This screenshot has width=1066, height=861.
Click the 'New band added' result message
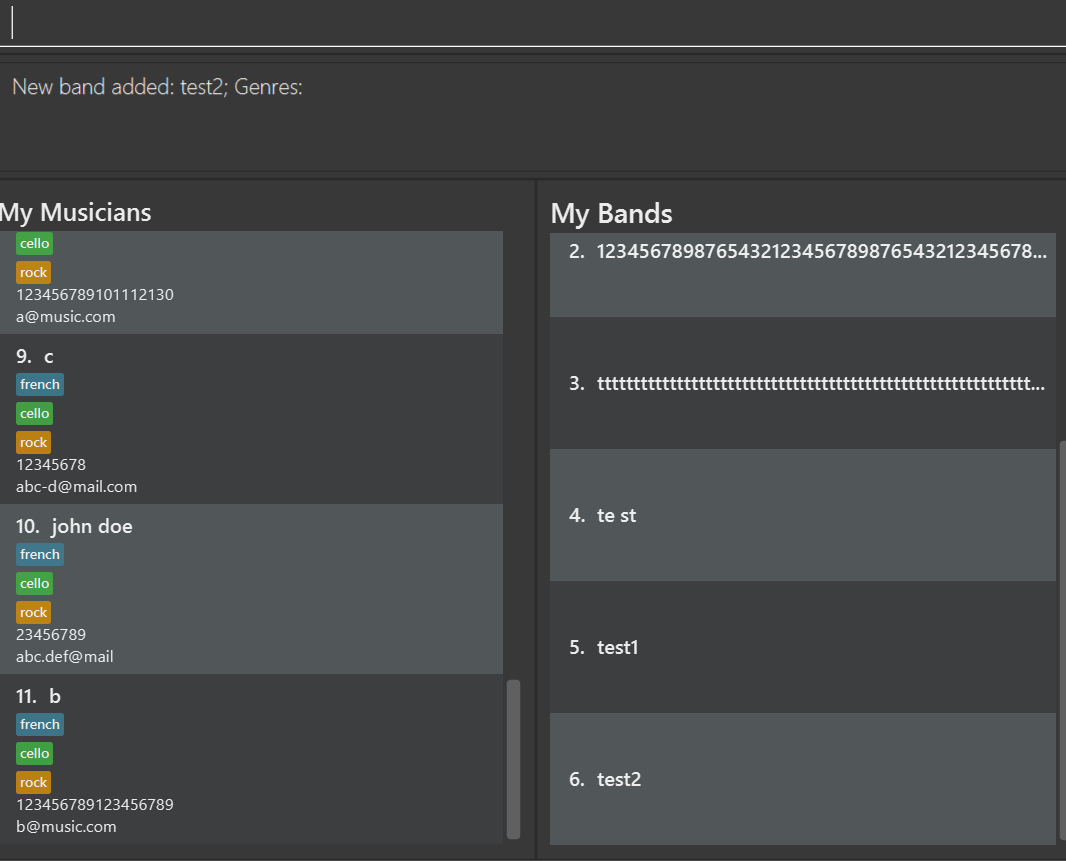pos(157,87)
